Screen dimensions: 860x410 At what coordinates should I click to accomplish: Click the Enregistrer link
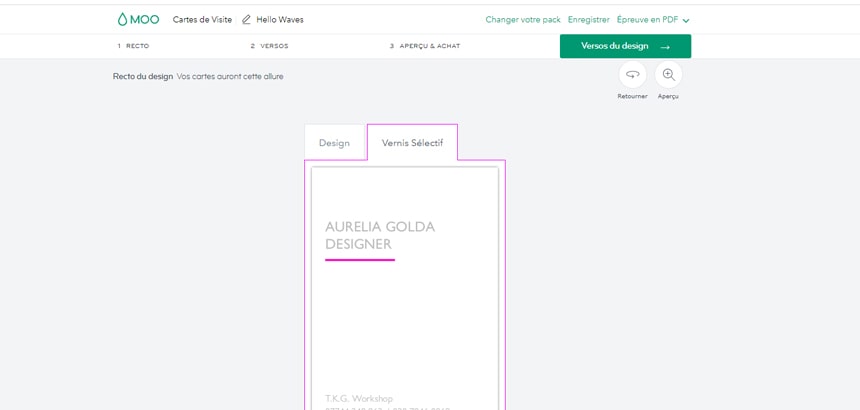(589, 20)
